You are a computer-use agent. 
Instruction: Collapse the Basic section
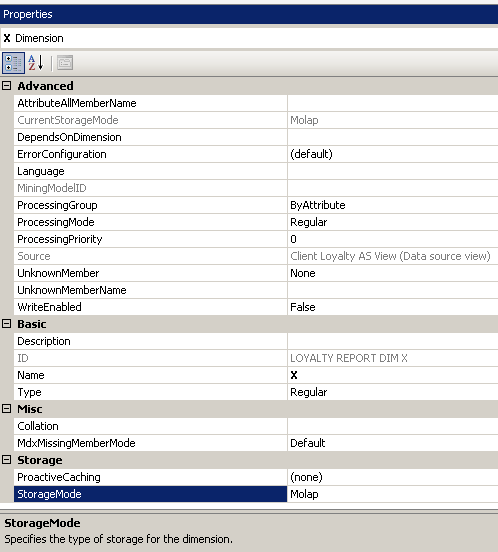tap(7, 324)
